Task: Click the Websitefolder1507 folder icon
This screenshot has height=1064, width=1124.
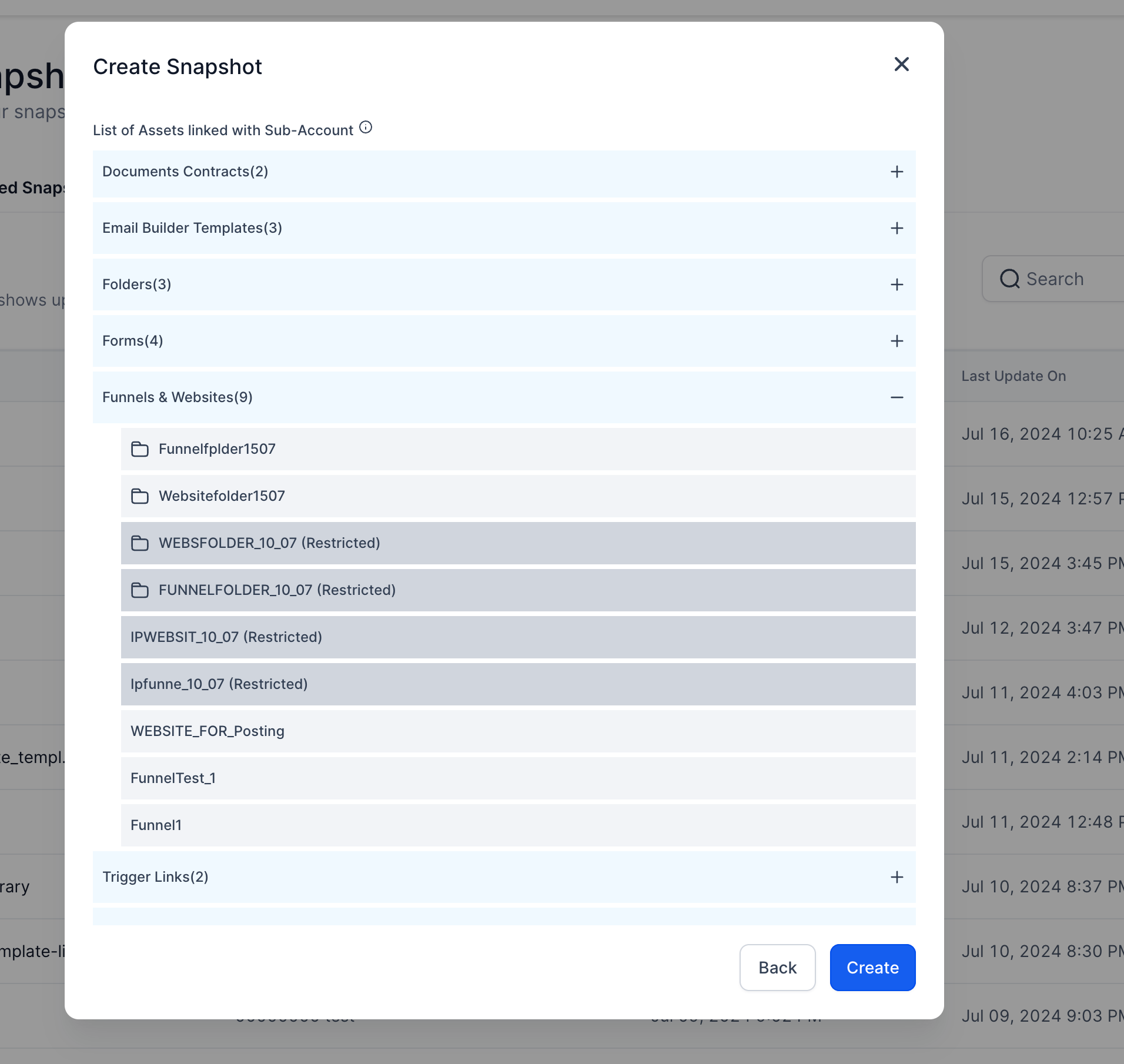Action: pyautogui.click(x=140, y=496)
